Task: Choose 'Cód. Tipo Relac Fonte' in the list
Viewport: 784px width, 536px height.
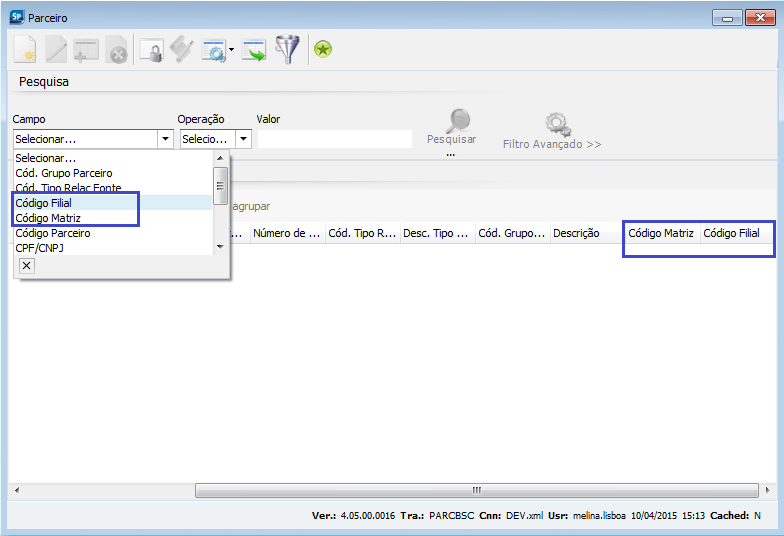Action: point(113,188)
